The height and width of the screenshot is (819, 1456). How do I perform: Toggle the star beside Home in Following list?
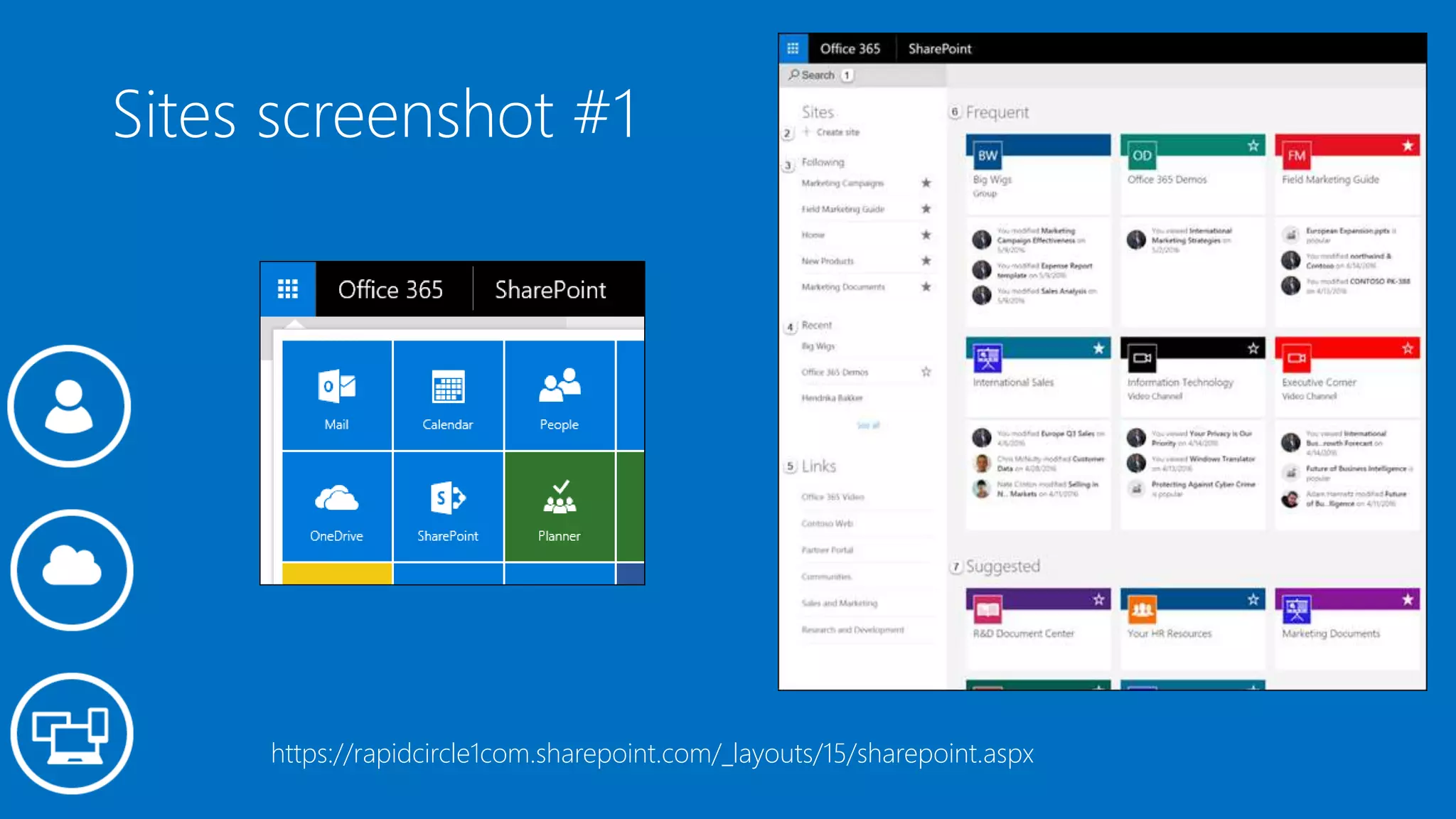click(x=926, y=235)
